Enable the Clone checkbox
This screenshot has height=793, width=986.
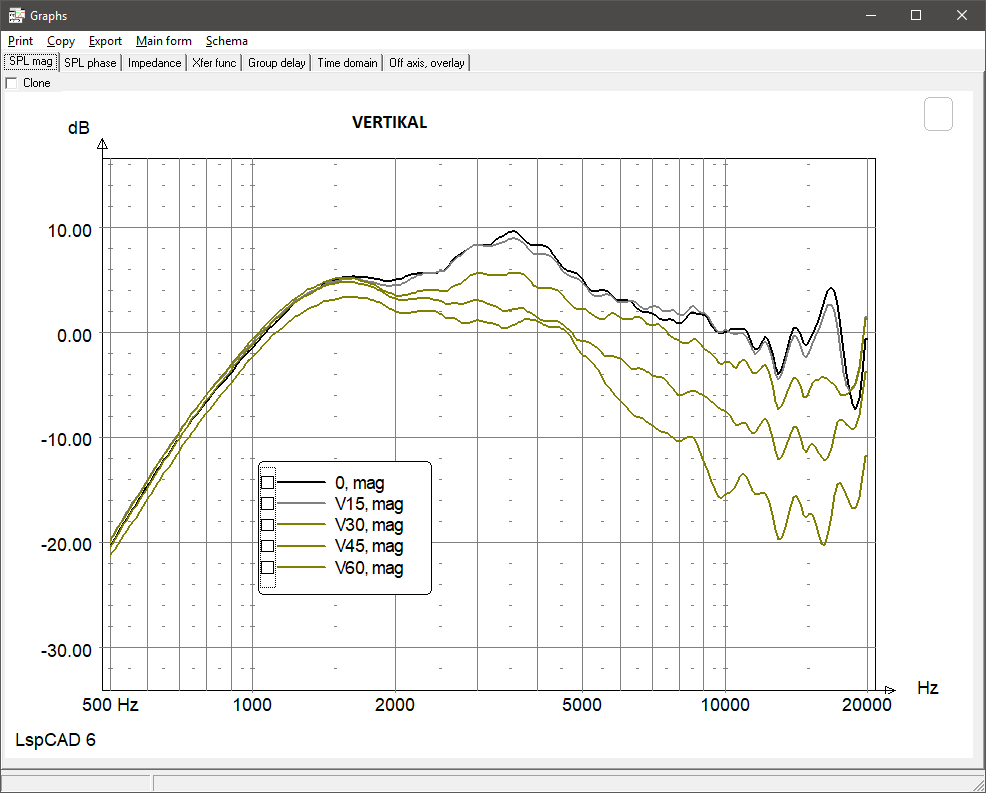coord(12,83)
